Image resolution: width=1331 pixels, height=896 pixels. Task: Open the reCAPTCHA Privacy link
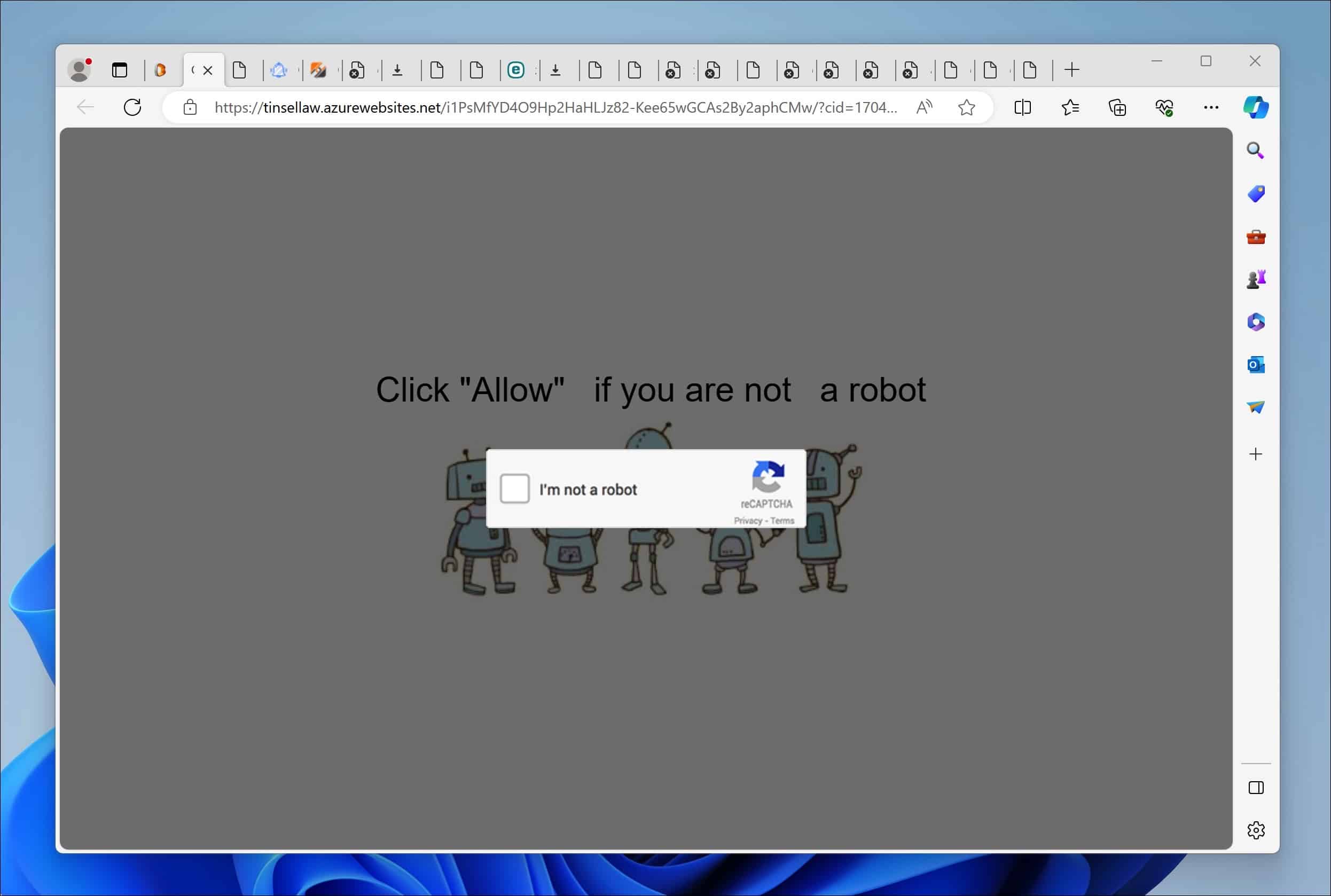tap(748, 521)
